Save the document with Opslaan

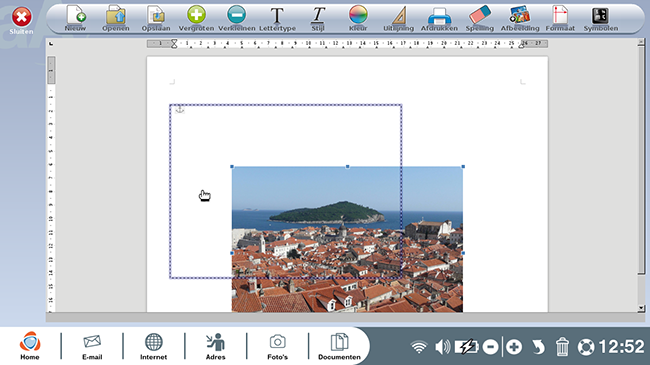(x=156, y=18)
